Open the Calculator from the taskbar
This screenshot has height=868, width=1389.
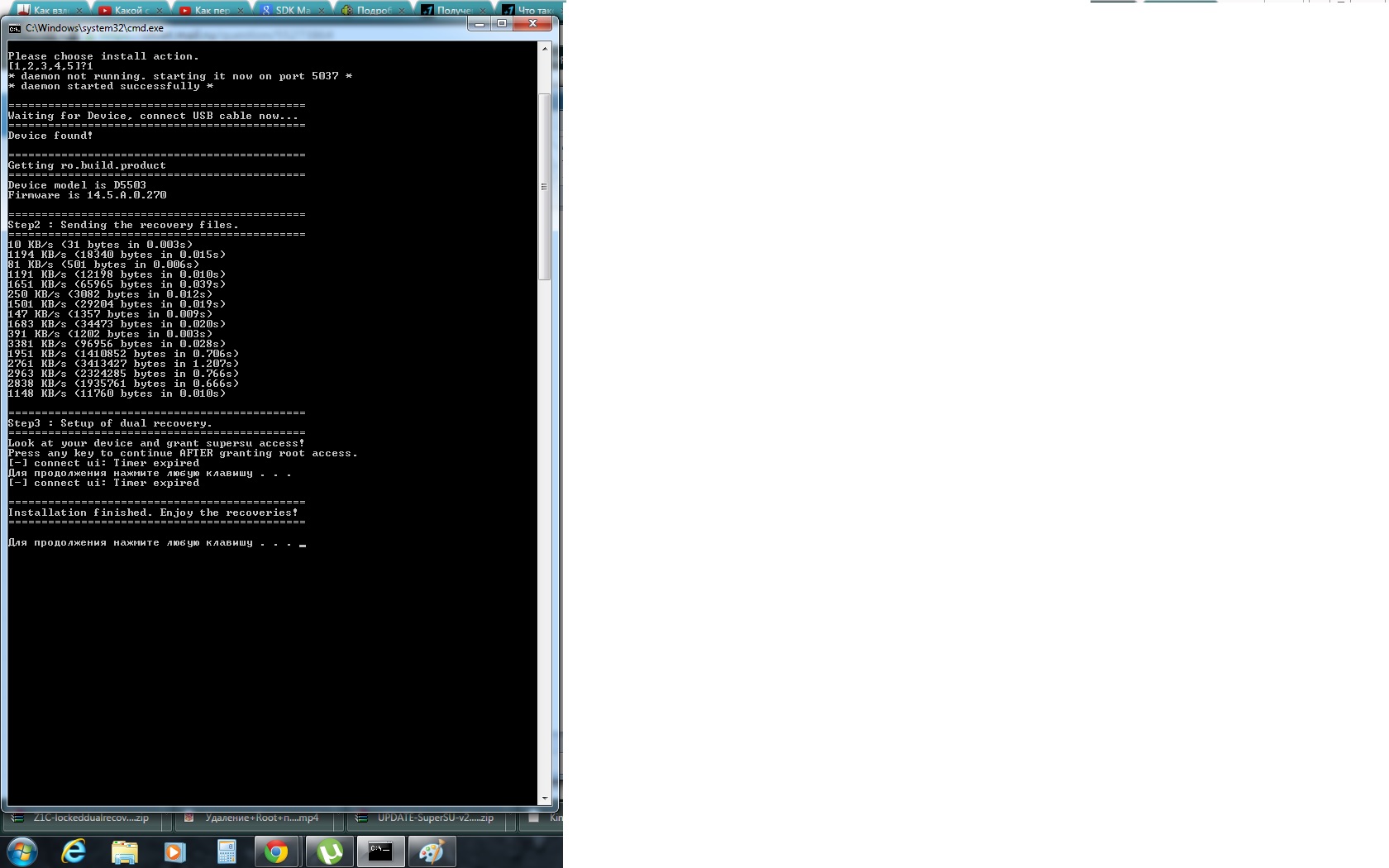tap(227, 851)
